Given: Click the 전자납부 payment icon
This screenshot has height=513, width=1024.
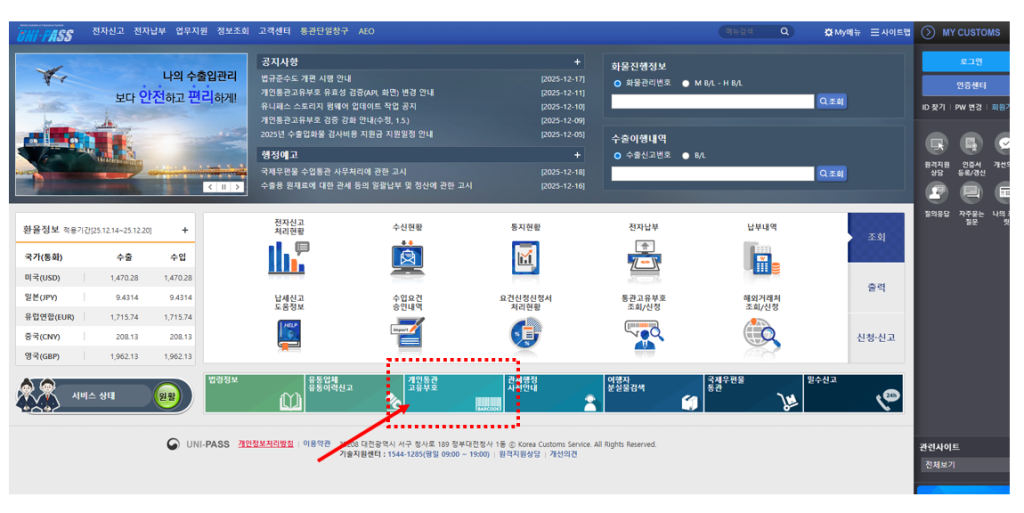Looking at the screenshot, I should tap(644, 258).
